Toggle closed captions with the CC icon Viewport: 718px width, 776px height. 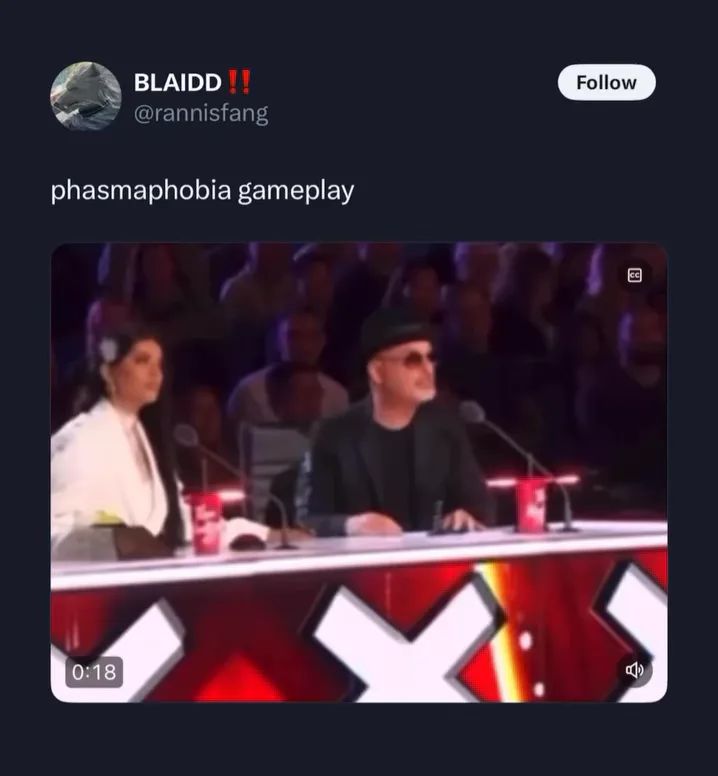tap(634, 275)
